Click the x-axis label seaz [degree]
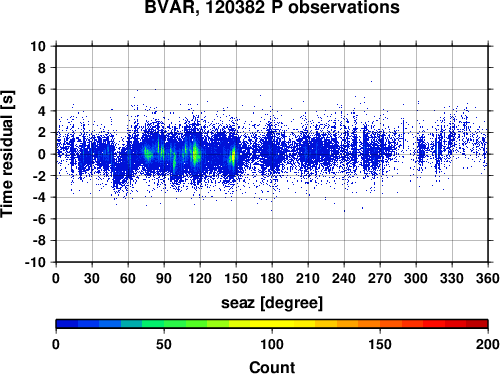Screen dimensions: 500x374 272,303
